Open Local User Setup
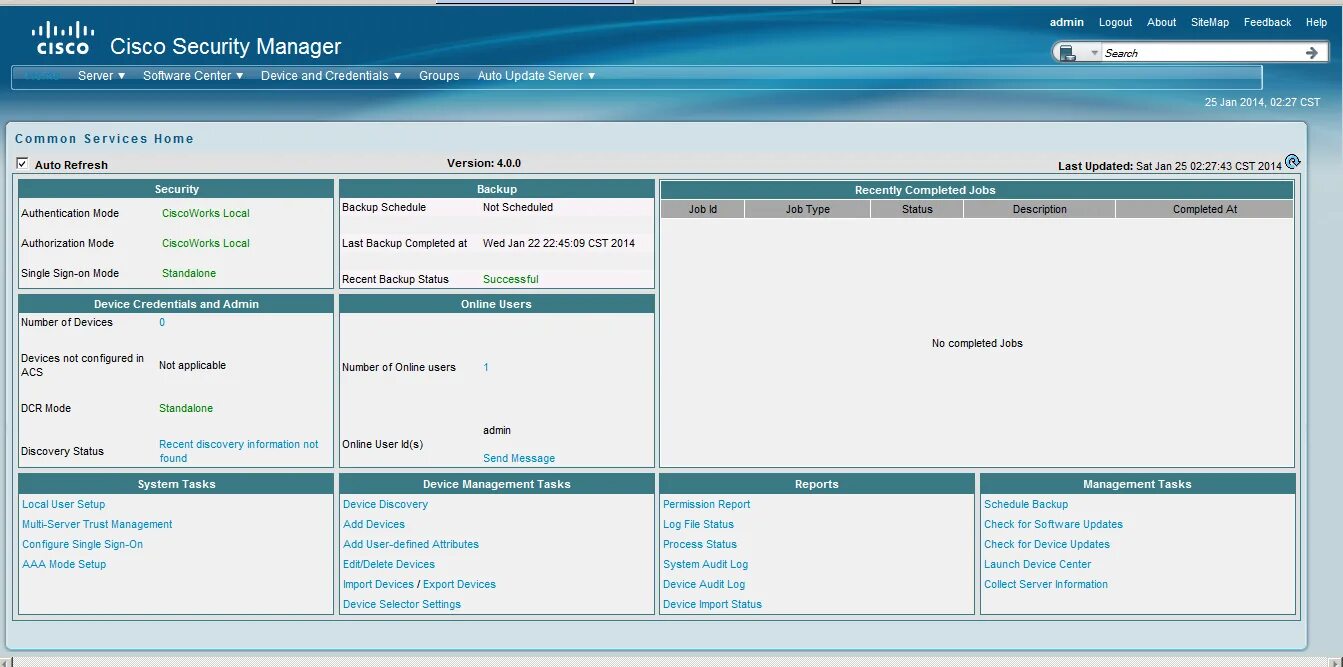This screenshot has width=1343, height=667. point(63,504)
